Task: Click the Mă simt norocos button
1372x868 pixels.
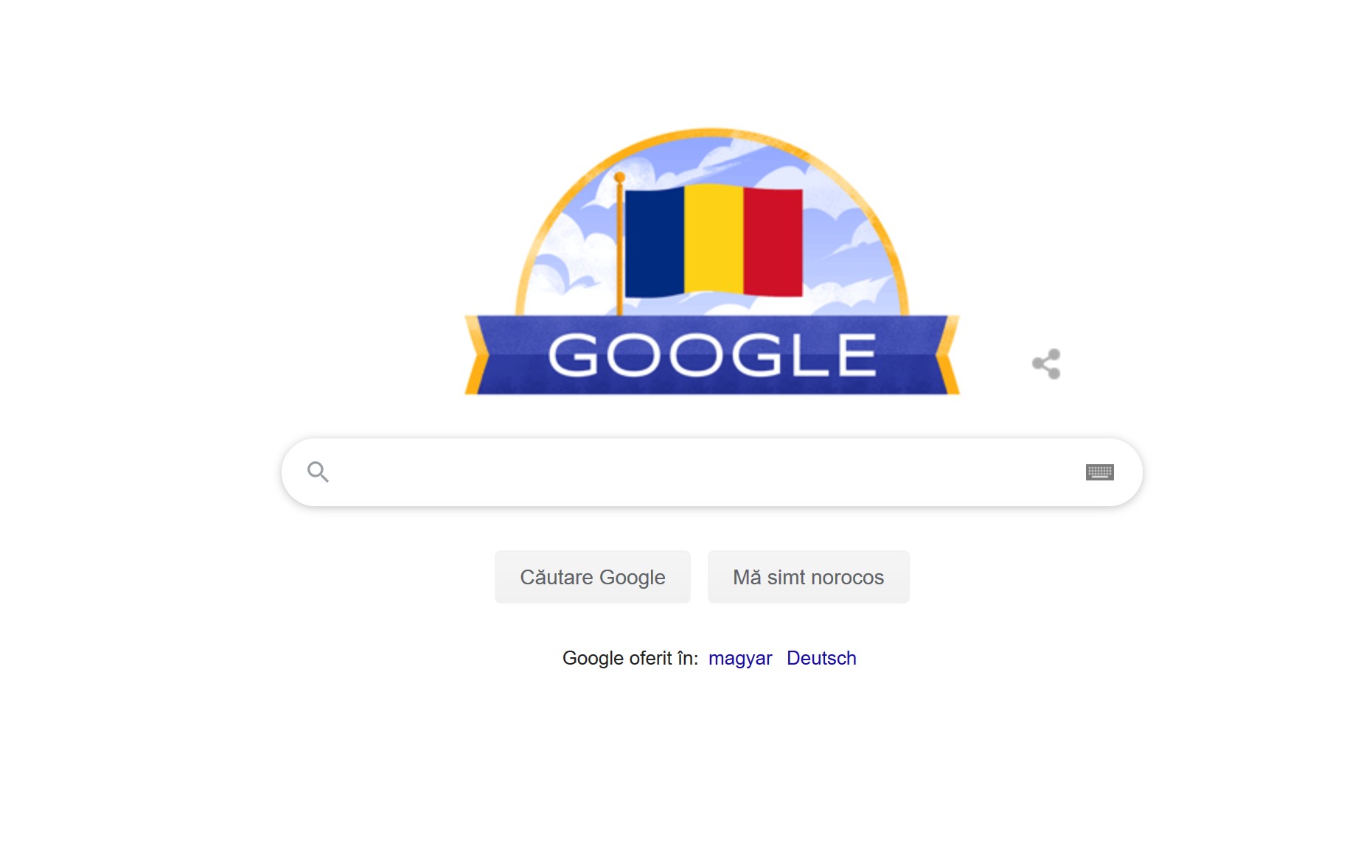Action: 808,577
